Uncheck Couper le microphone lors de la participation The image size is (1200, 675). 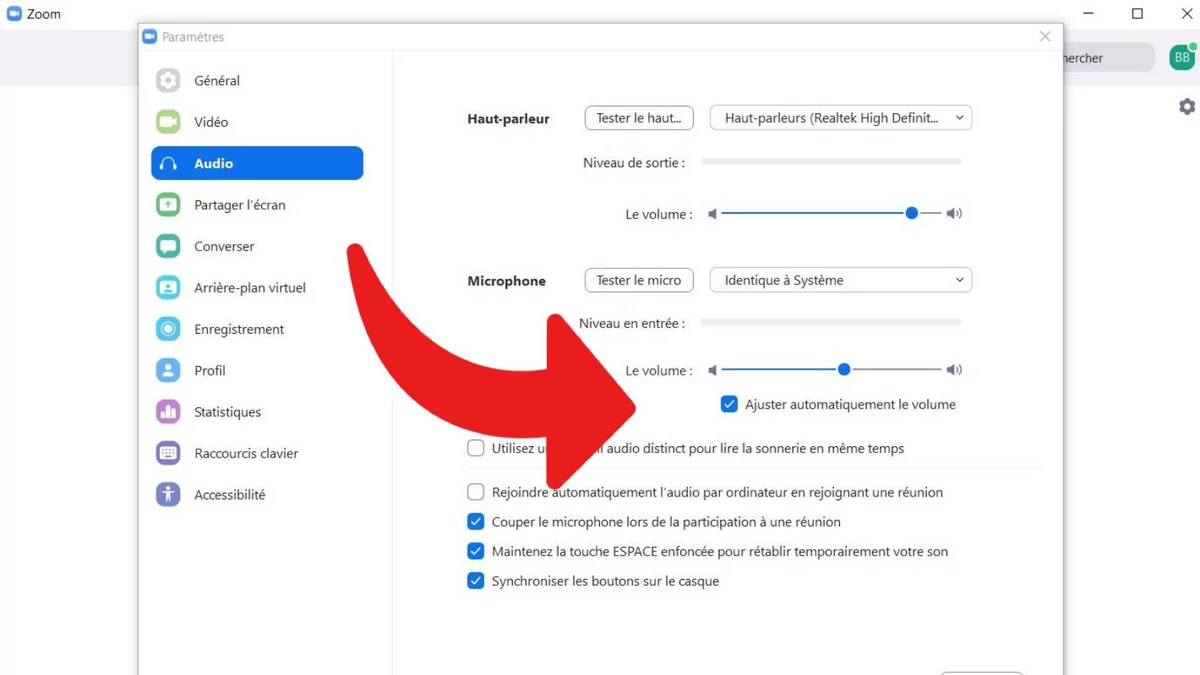[x=476, y=522]
